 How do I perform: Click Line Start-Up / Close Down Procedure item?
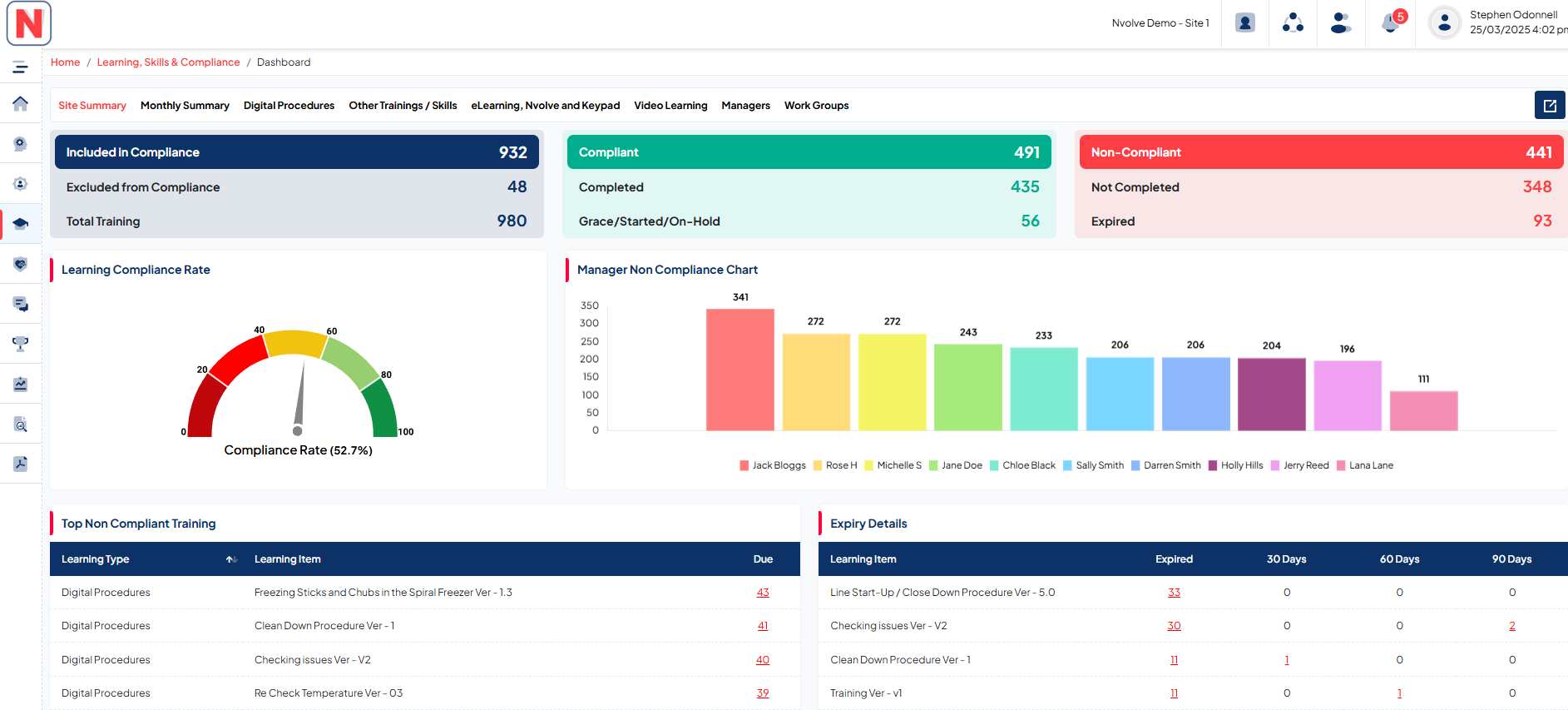[x=942, y=593]
